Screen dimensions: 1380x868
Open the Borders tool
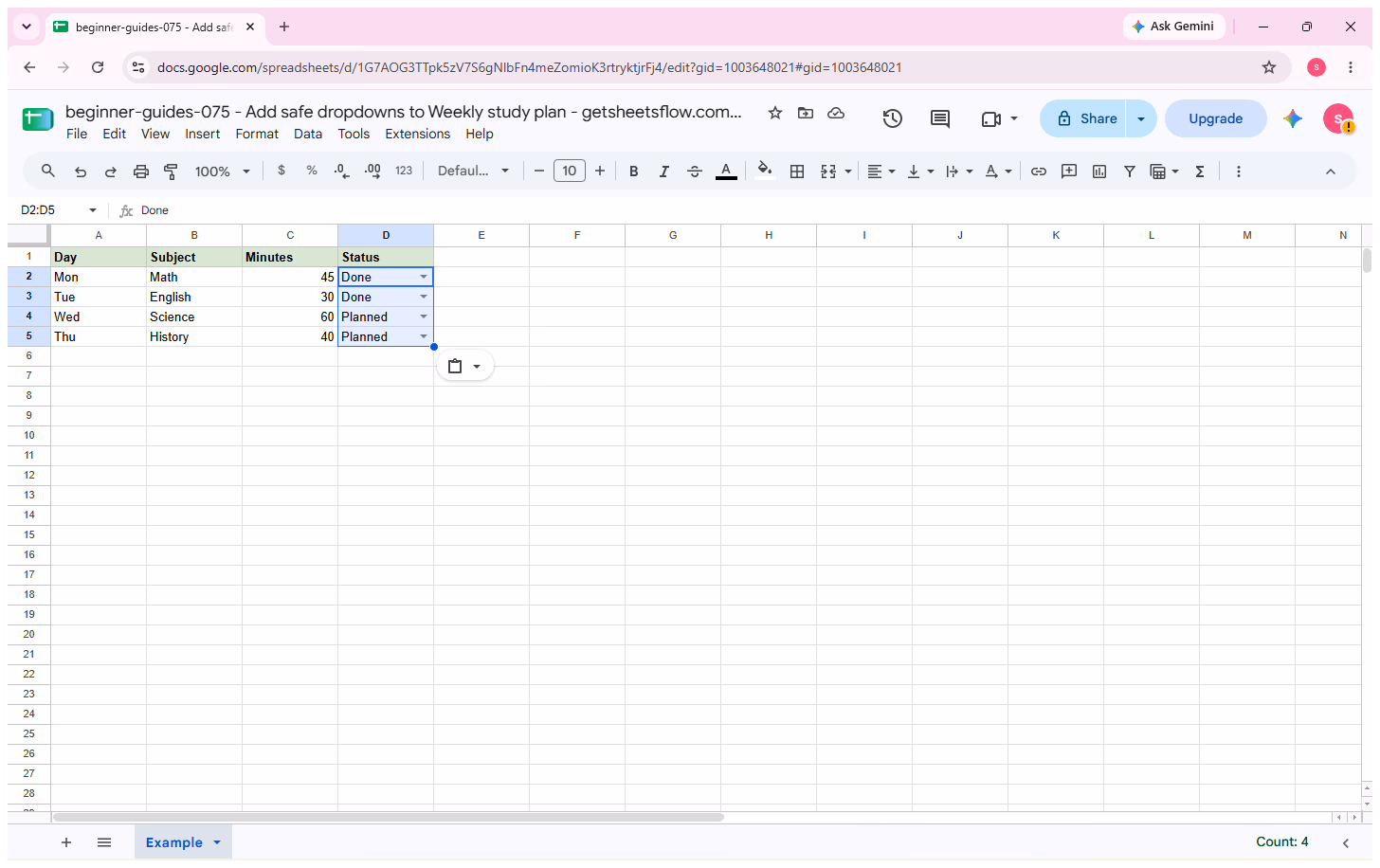(x=797, y=172)
